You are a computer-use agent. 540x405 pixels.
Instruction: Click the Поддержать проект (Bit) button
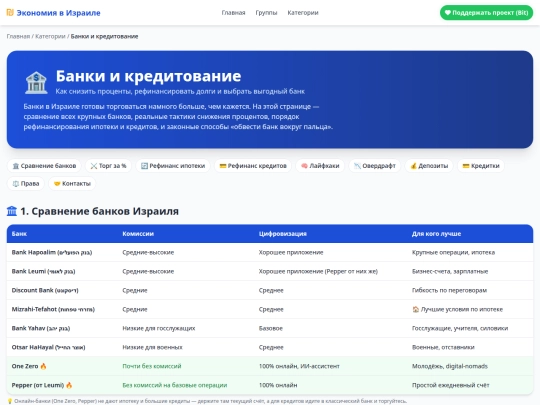coord(486,13)
